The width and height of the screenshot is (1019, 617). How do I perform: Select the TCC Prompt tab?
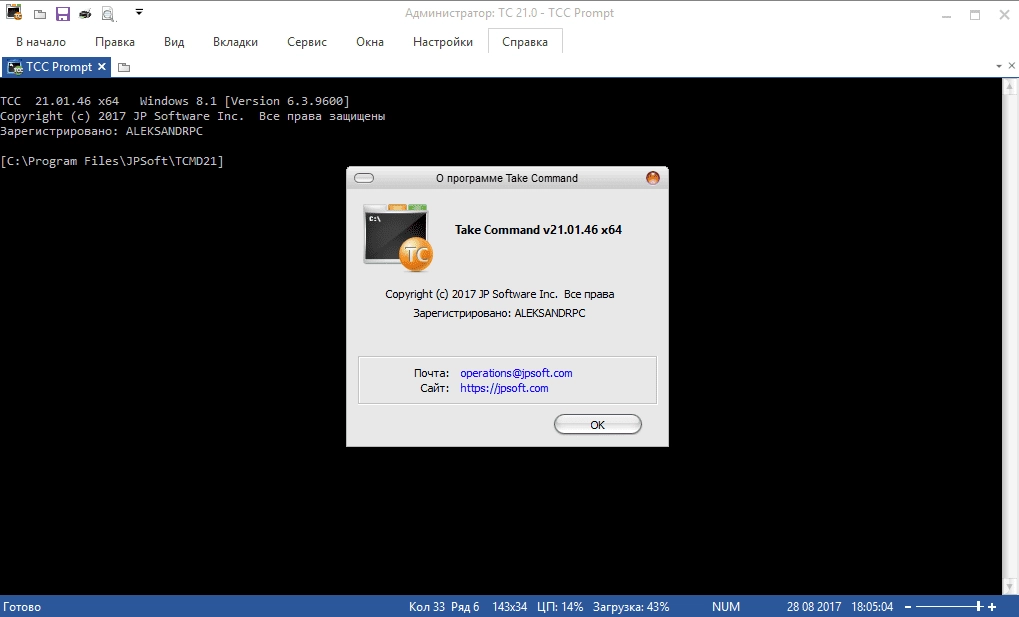(x=57, y=66)
